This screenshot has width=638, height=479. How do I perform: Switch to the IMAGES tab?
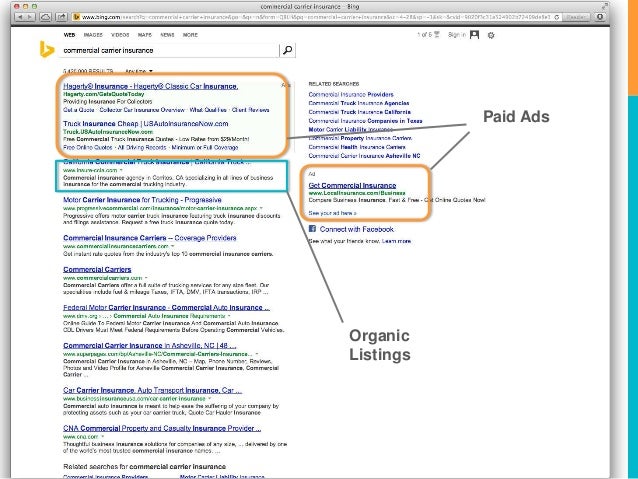[x=93, y=35]
